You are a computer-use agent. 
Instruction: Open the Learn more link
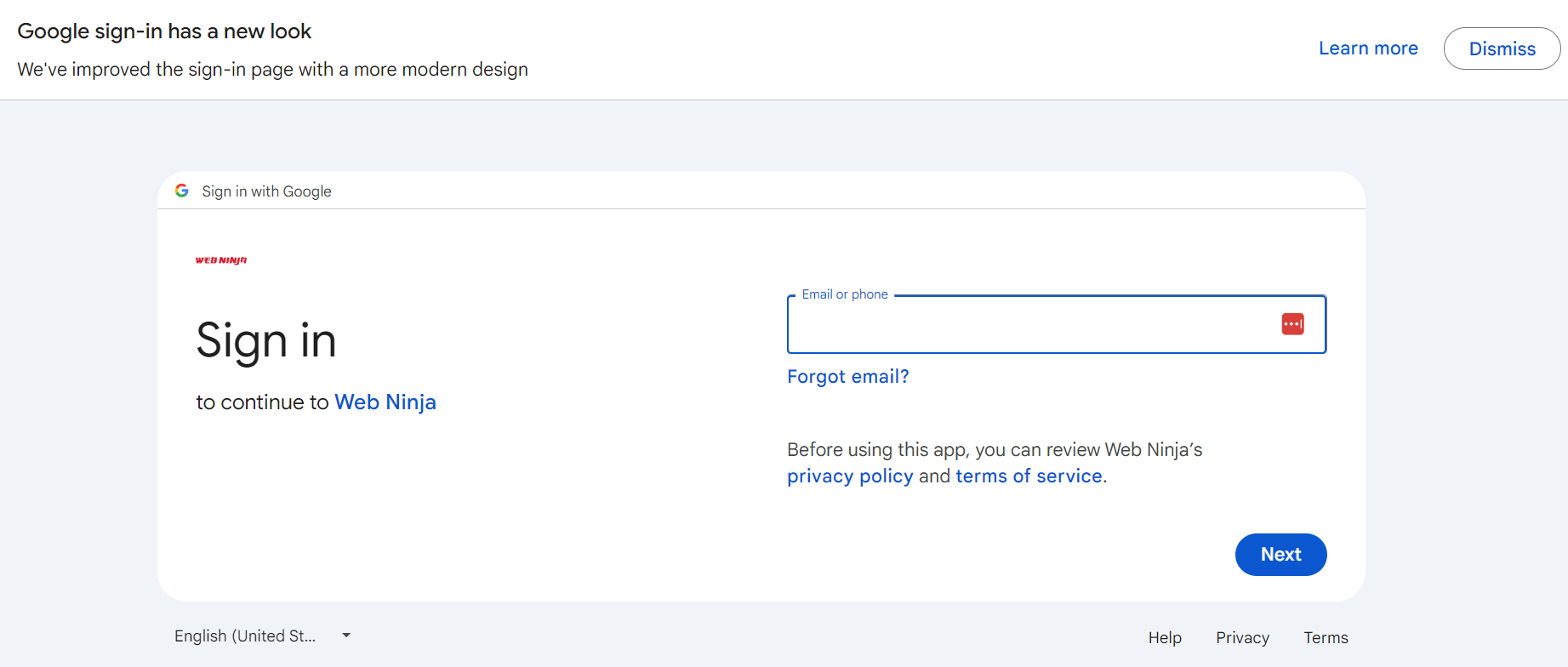point(1368,48)
